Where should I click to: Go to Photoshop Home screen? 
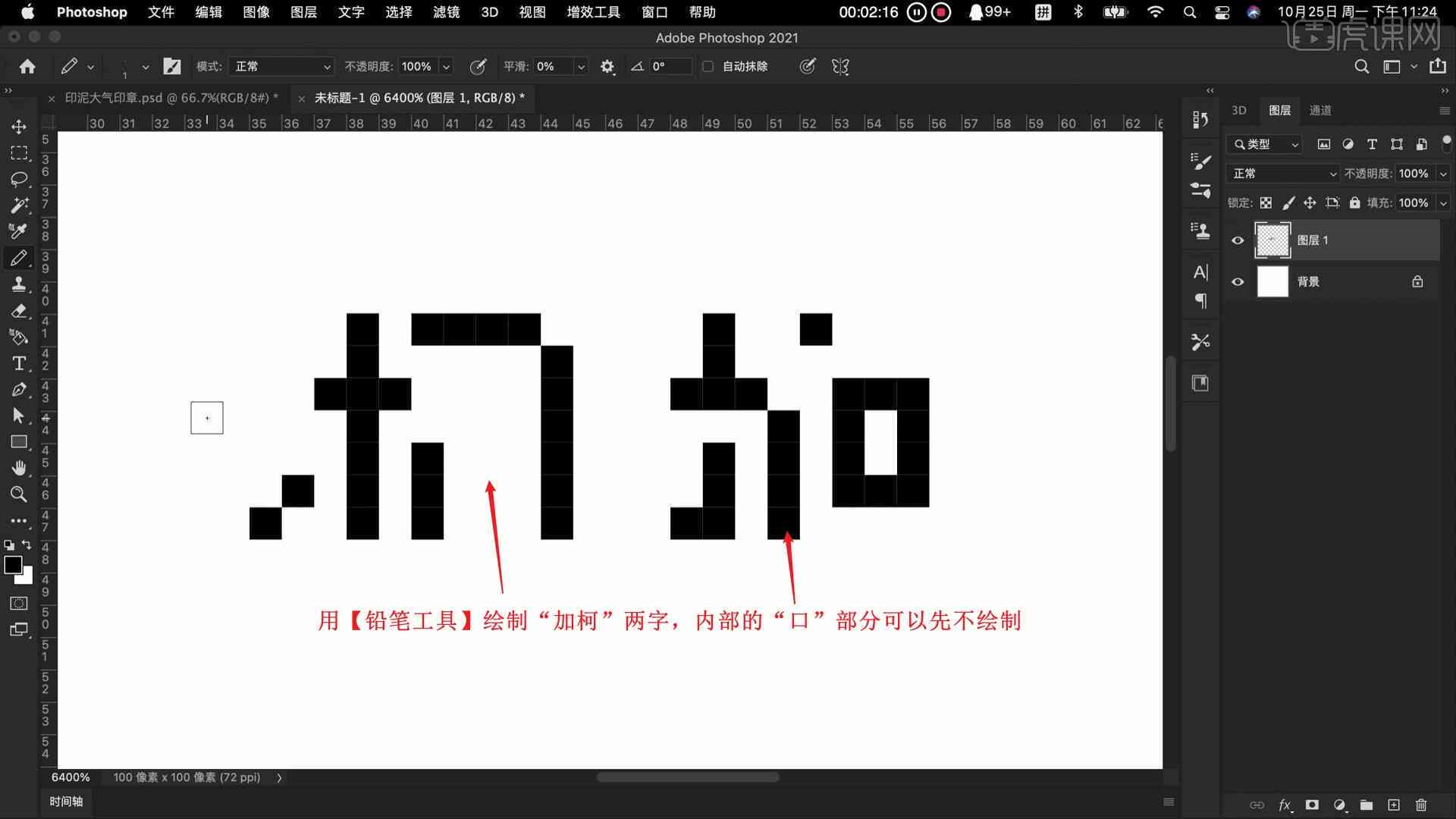27,67
